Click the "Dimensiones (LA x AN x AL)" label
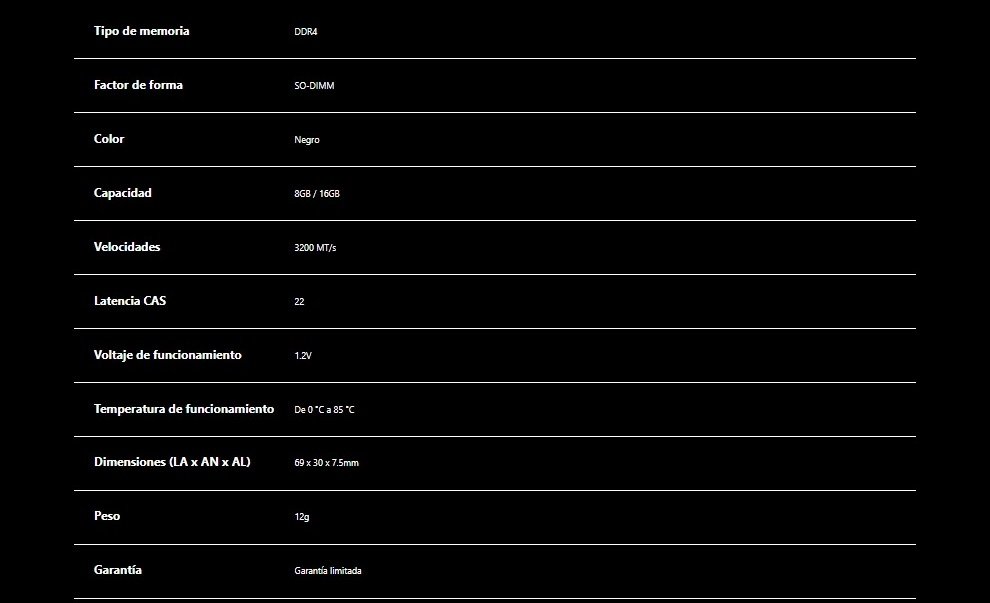990x603 pixels. 172,462
